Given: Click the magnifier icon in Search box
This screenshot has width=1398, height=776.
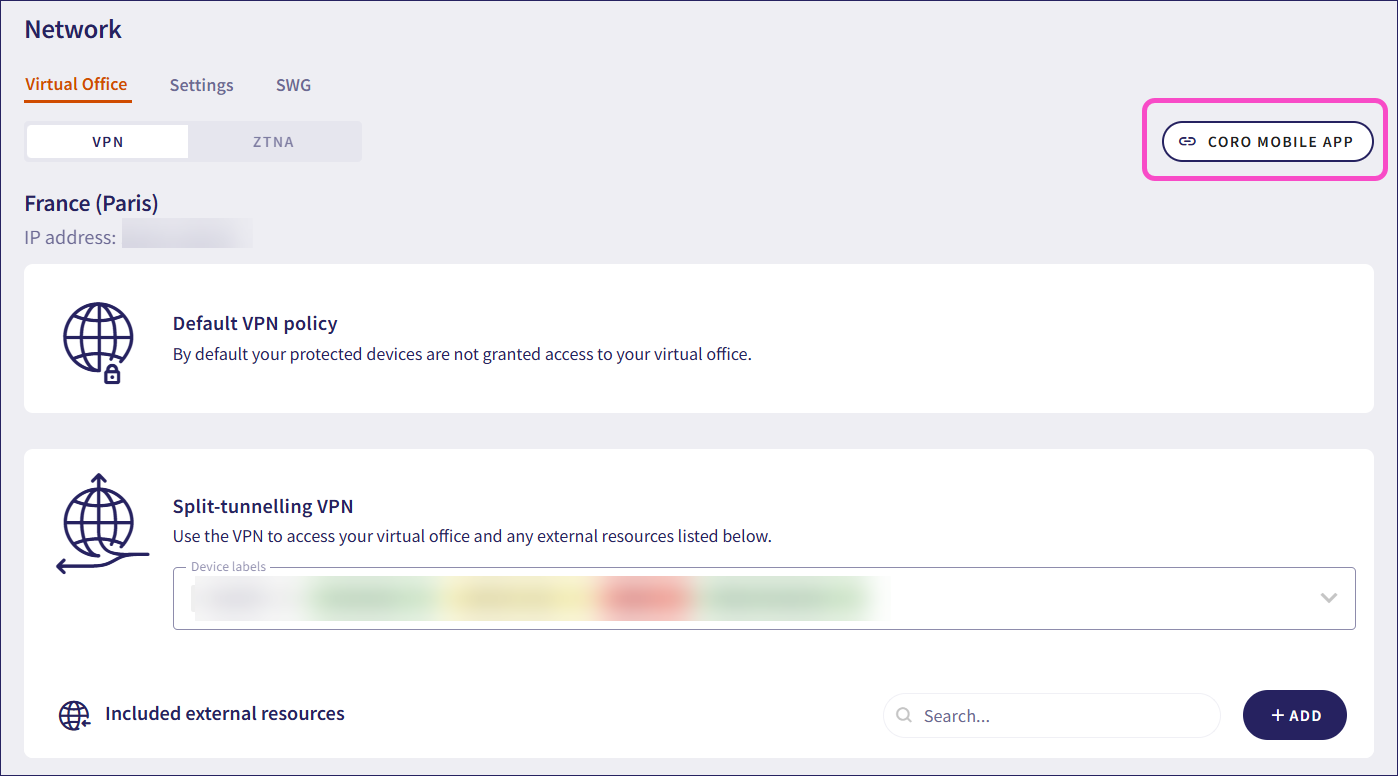Looking at the screenshot, I should click(x=904, y=716).
